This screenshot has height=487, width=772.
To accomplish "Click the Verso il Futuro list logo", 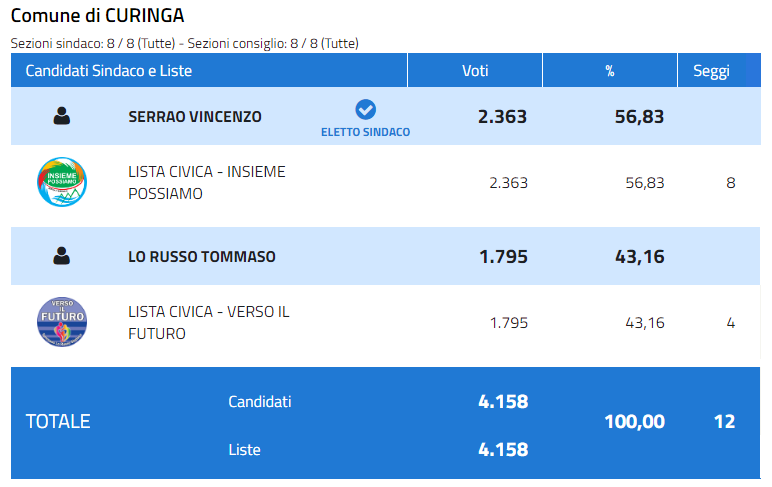I will click(62, 322).
